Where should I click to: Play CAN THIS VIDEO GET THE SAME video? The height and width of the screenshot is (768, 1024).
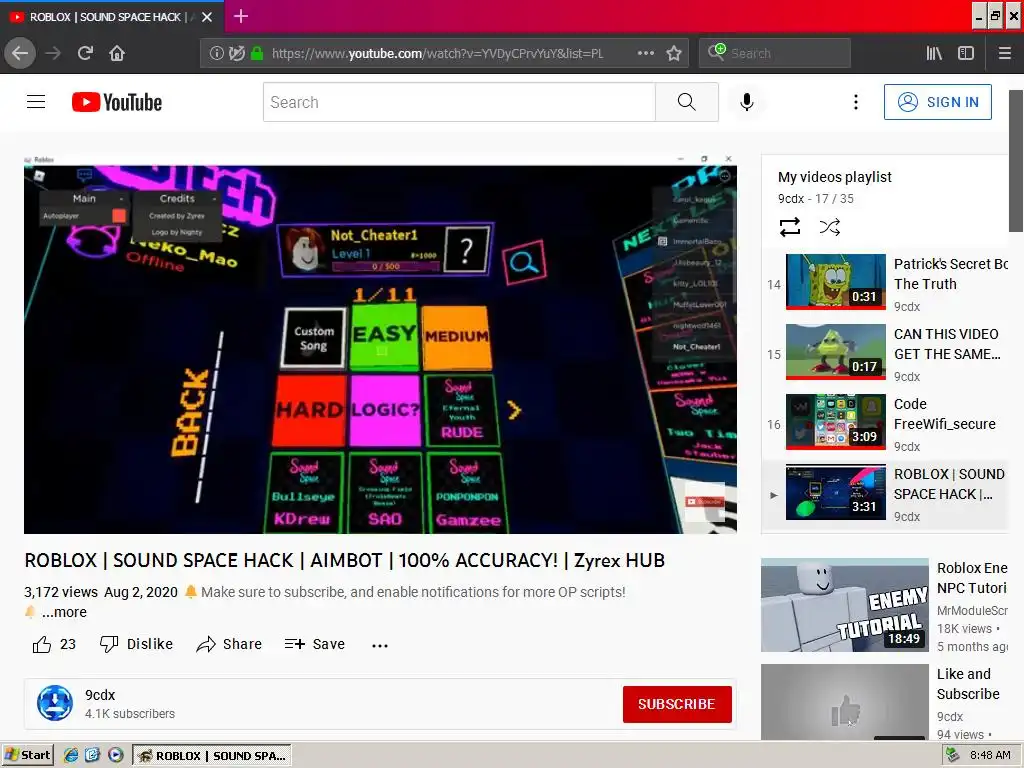click(x=886, y=351)
